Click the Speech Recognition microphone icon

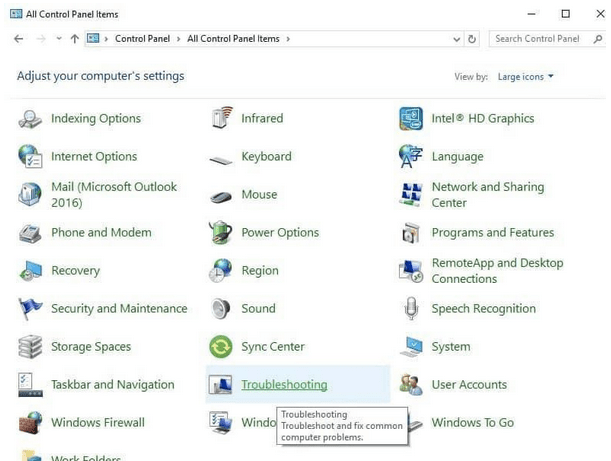click(x=411, y=309)
